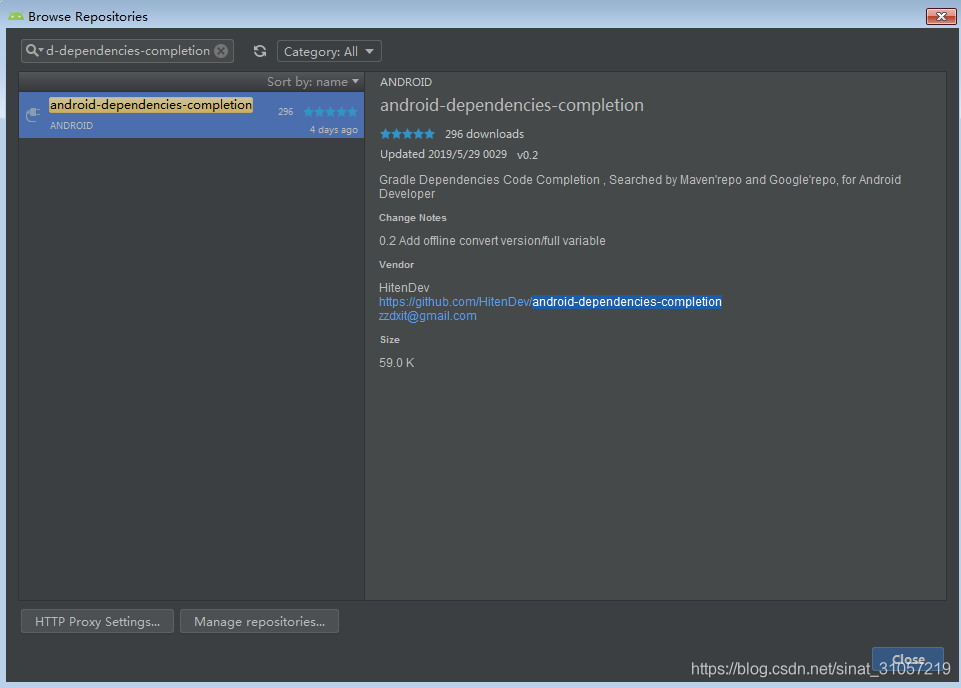The height and width of the screenshot is (688, 961).
Task: Click the version 'v0.2' label
Action: pos(527,155)
